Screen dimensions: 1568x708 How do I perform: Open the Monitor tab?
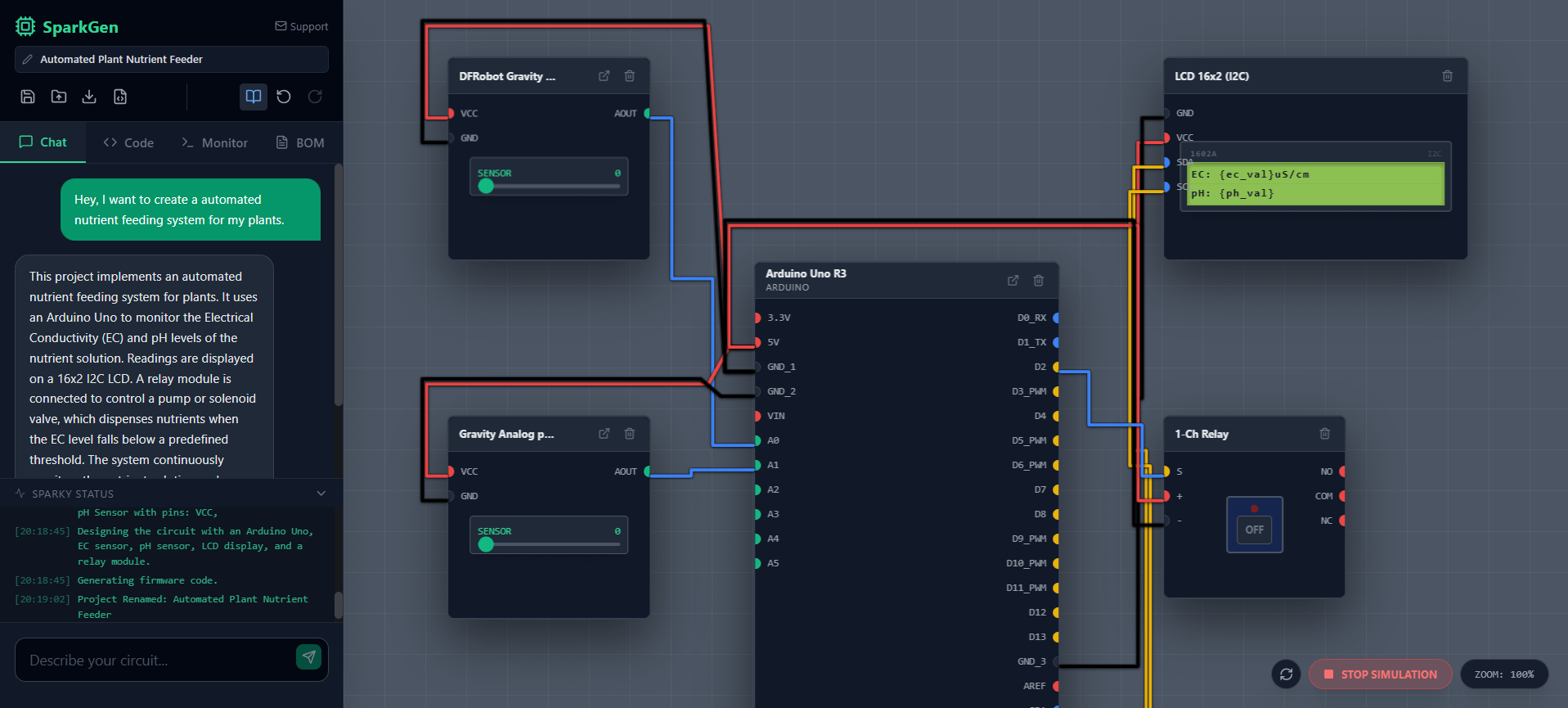[x=214, y=142]
